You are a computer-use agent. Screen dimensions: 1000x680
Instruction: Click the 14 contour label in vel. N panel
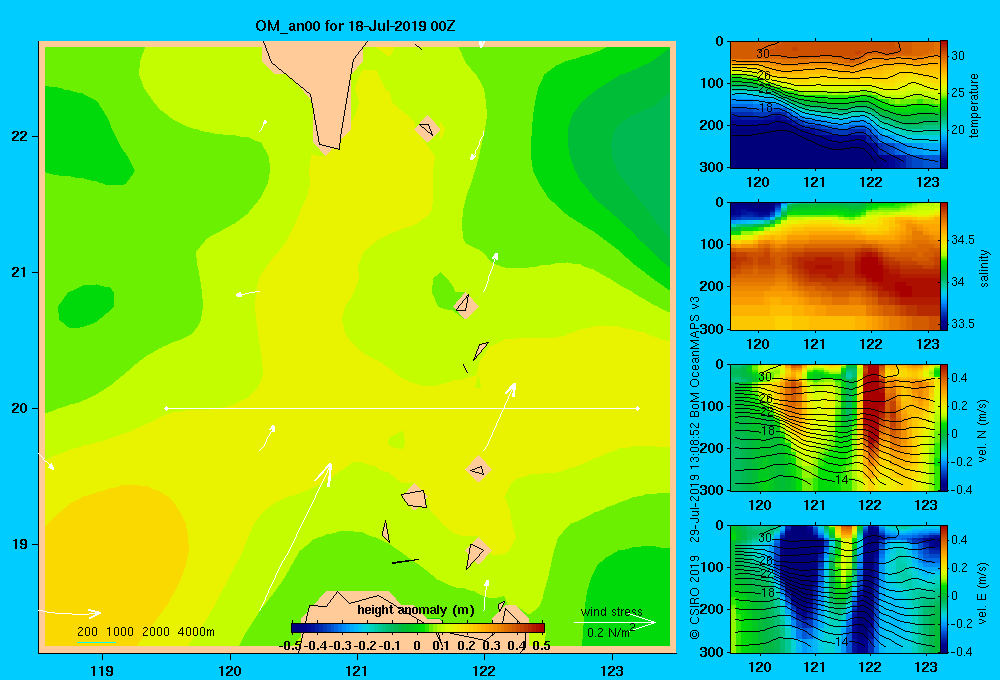coord(842,480)
